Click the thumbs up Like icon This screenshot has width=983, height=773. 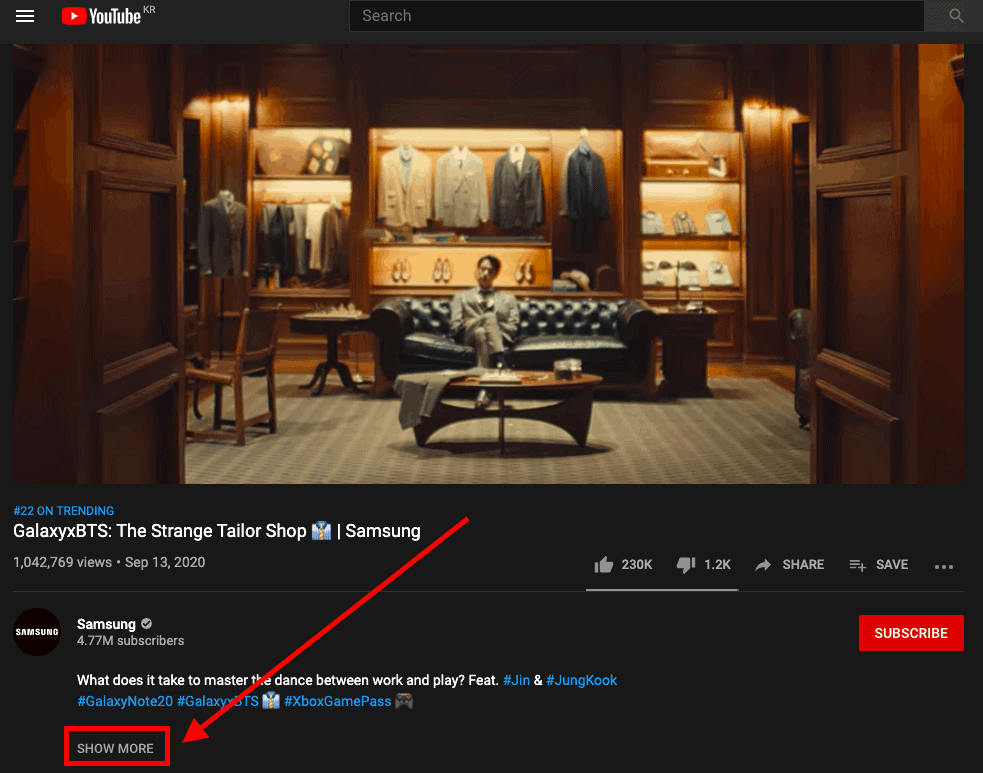tap(604, 564)
